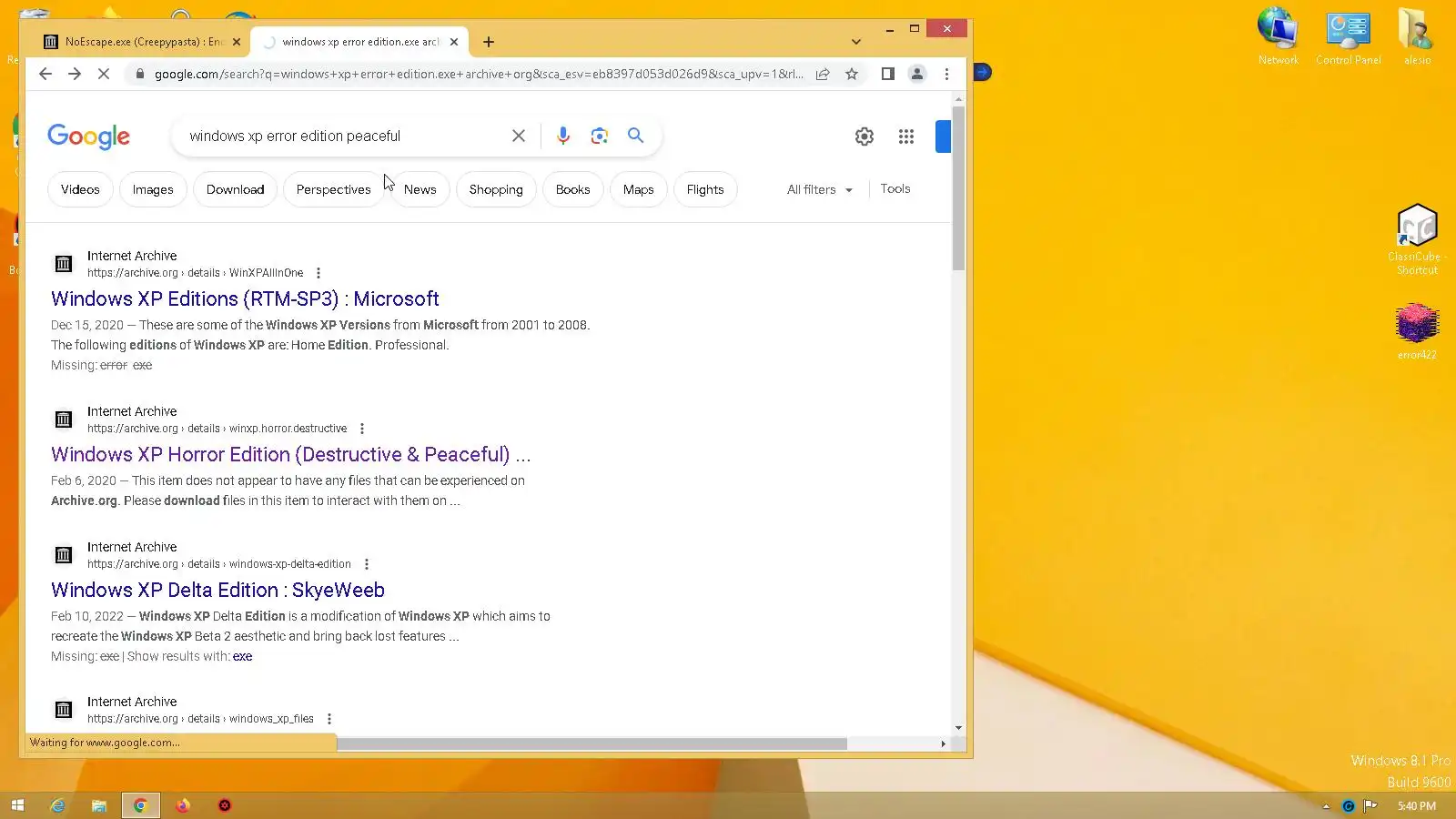Show Flights results
Screen dimensions: 1456x819
coord(705,189)
